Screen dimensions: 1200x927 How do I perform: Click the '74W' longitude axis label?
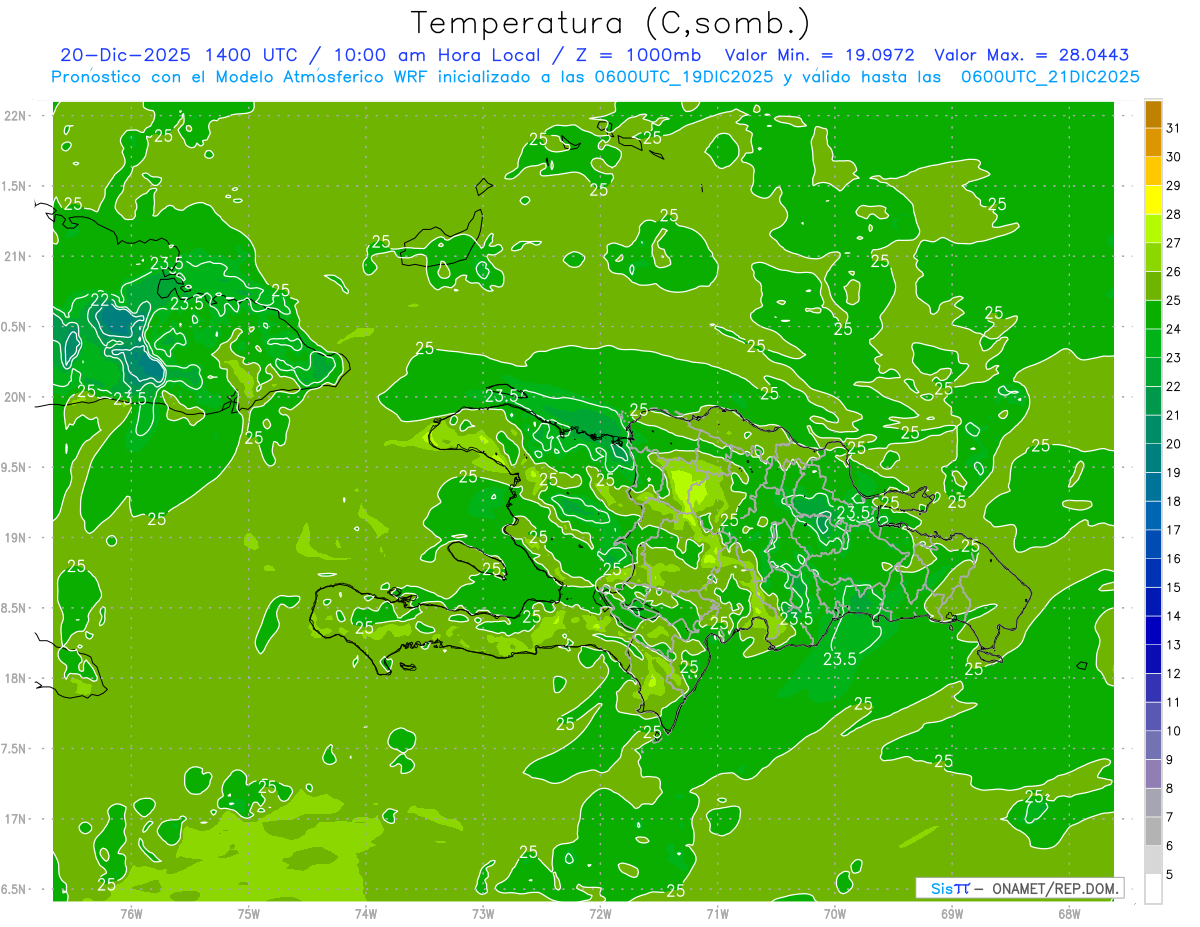pos(366,913)
